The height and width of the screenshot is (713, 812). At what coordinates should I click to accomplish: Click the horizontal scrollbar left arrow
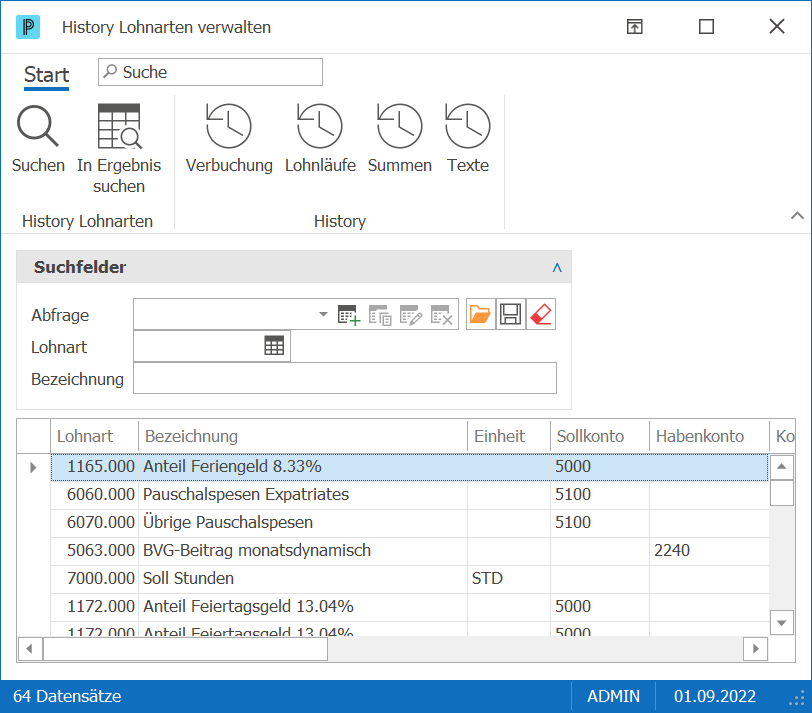pos(30,648)
